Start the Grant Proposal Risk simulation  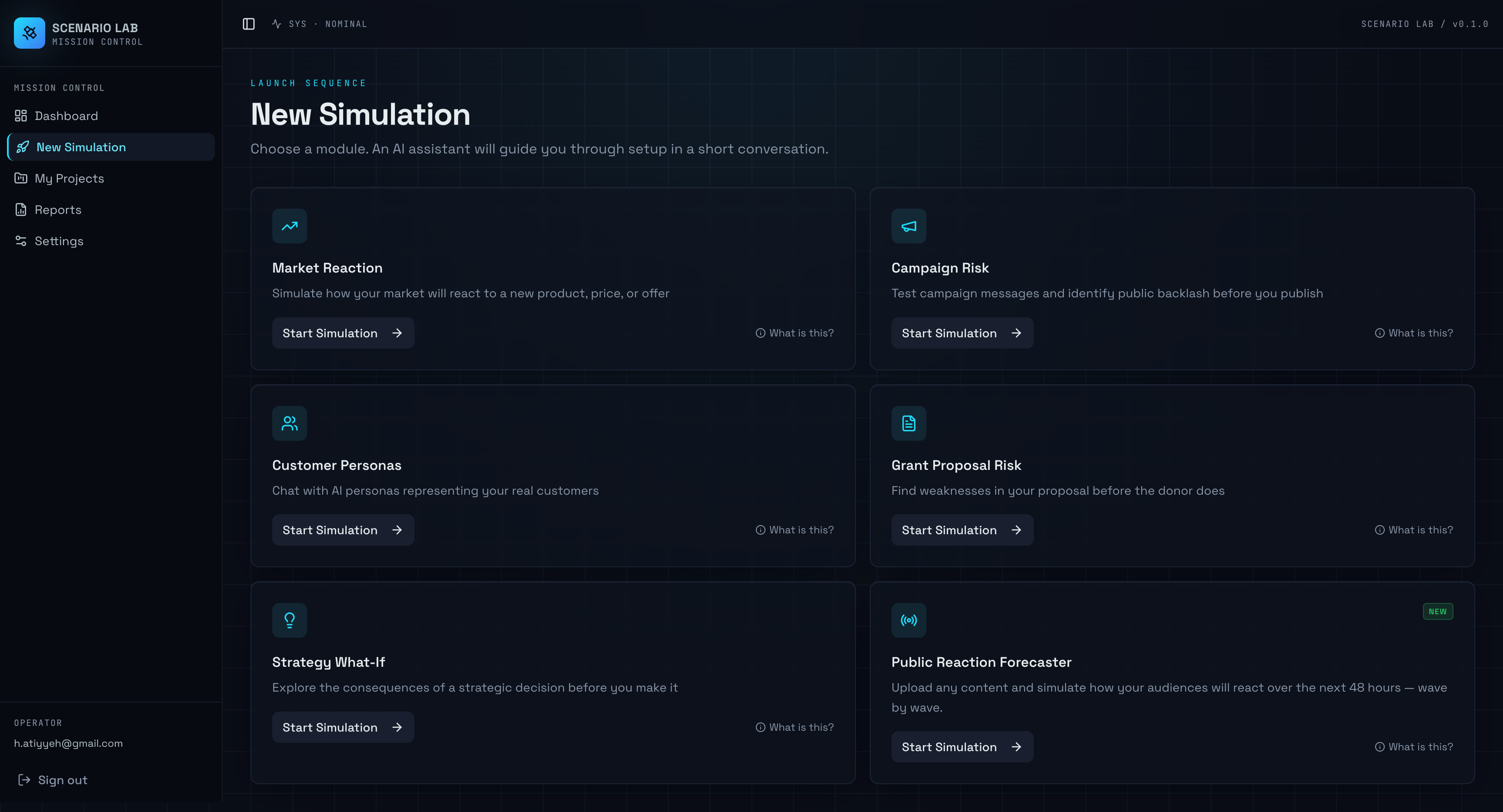point(962,530)
